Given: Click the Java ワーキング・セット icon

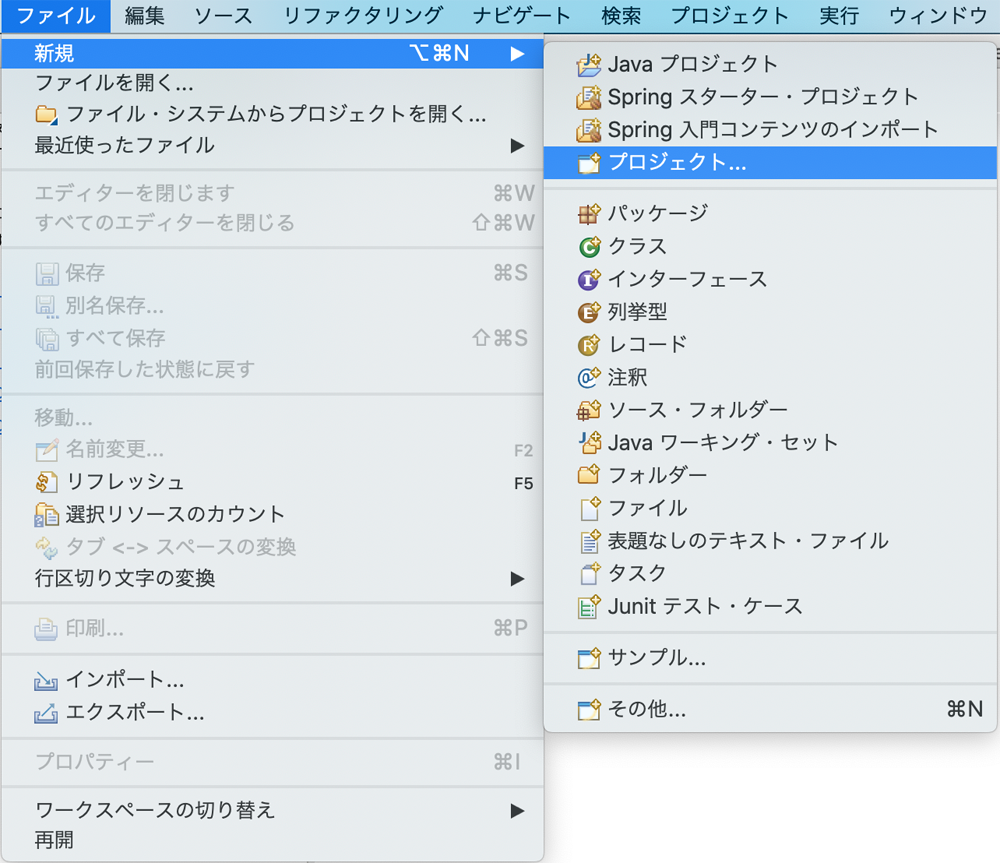Looking at the screenshot, I should pyautogui.click(x=589, y=443).
